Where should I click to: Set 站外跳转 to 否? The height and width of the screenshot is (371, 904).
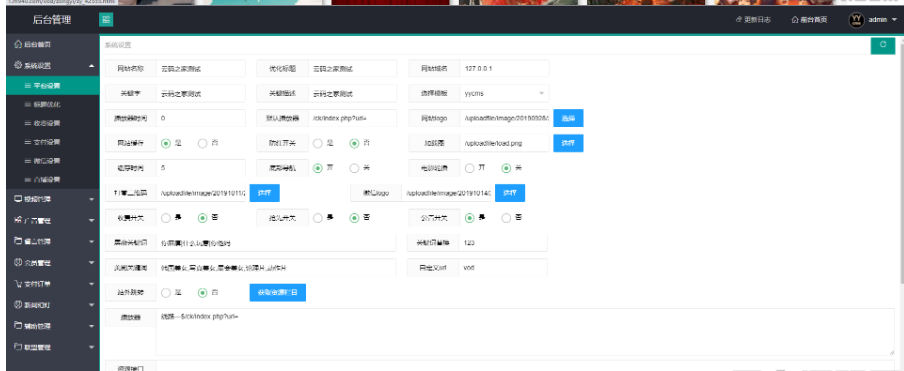tap(202, 293)
